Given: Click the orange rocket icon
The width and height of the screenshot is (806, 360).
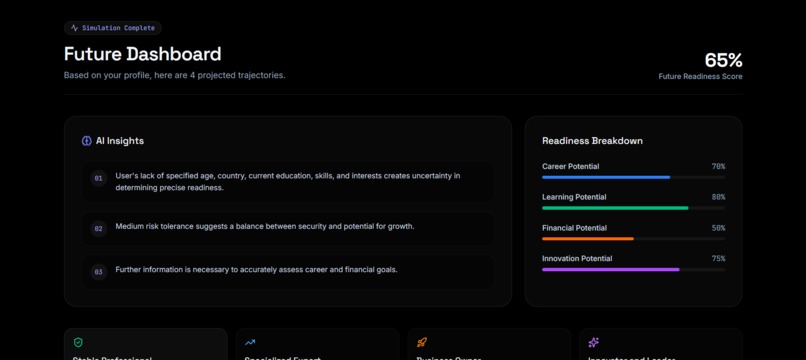Looking at the screenshot, I should pos(422,343).
